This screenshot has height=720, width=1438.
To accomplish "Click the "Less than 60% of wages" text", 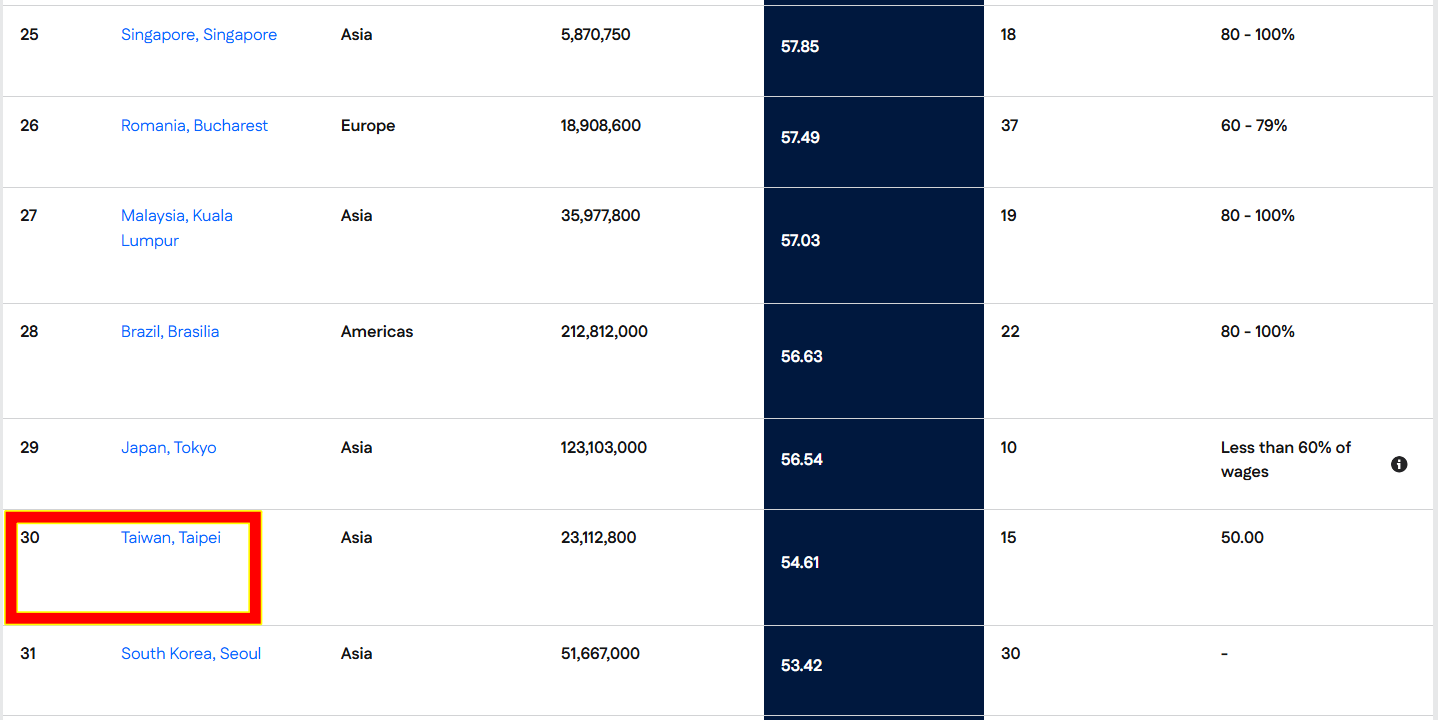I will 1285,460.
